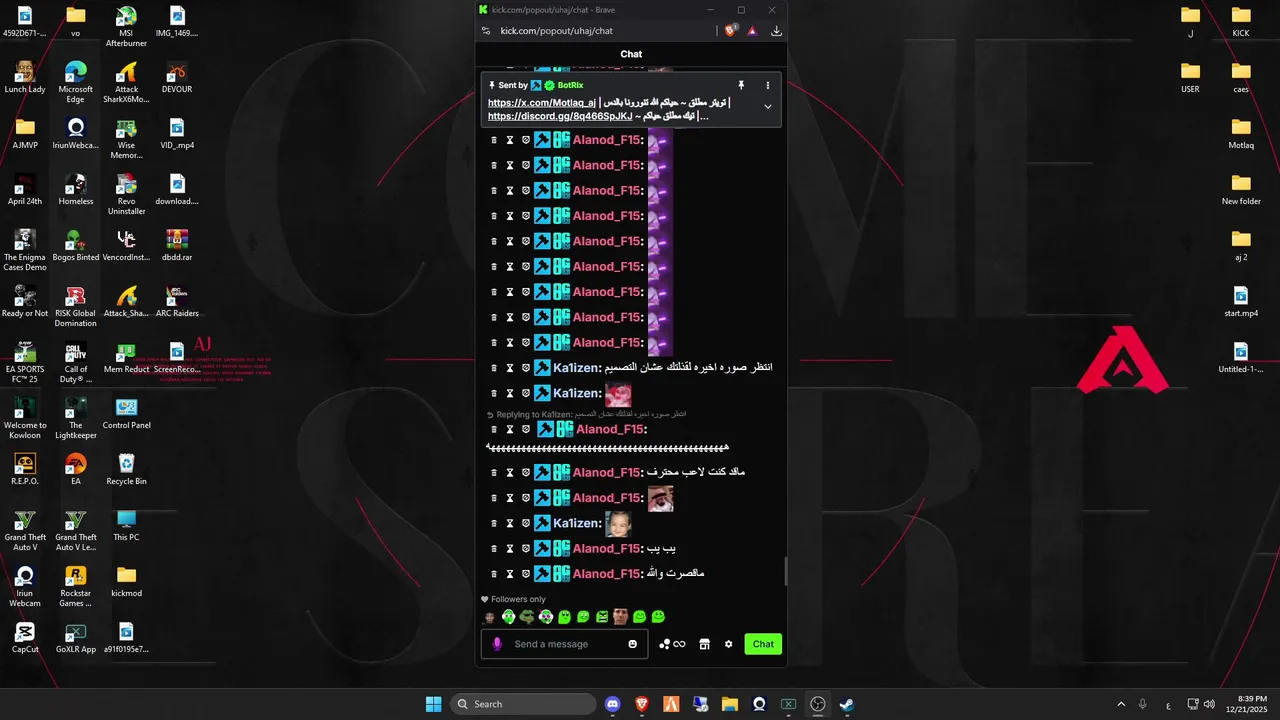Image resolution: width=1280 pixels, height=720 pixels.
Task: Open Rockstar Games launcher desktop icon
Action: coord(75,586)
